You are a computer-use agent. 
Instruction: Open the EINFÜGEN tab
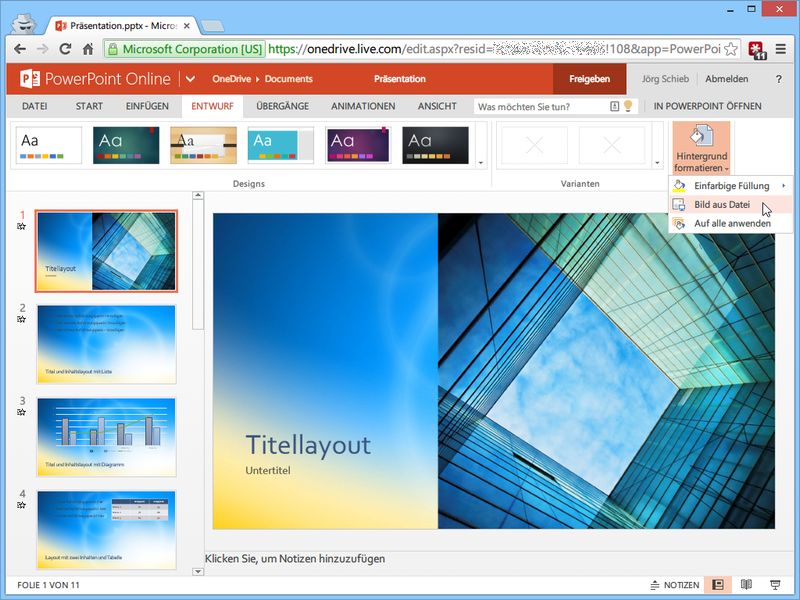pyautogui.click(x=147, y=106)
